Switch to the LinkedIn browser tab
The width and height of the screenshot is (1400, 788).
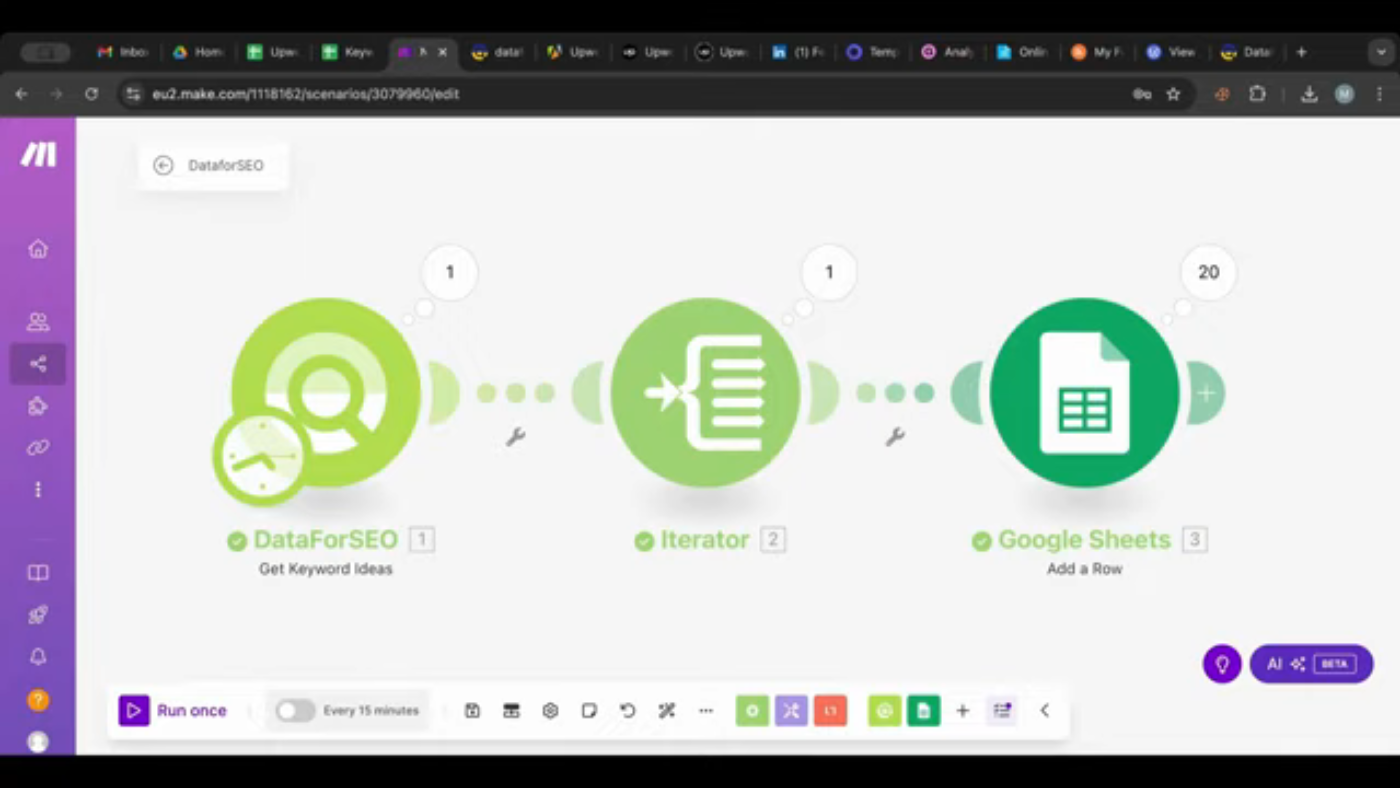click(796, 52)
